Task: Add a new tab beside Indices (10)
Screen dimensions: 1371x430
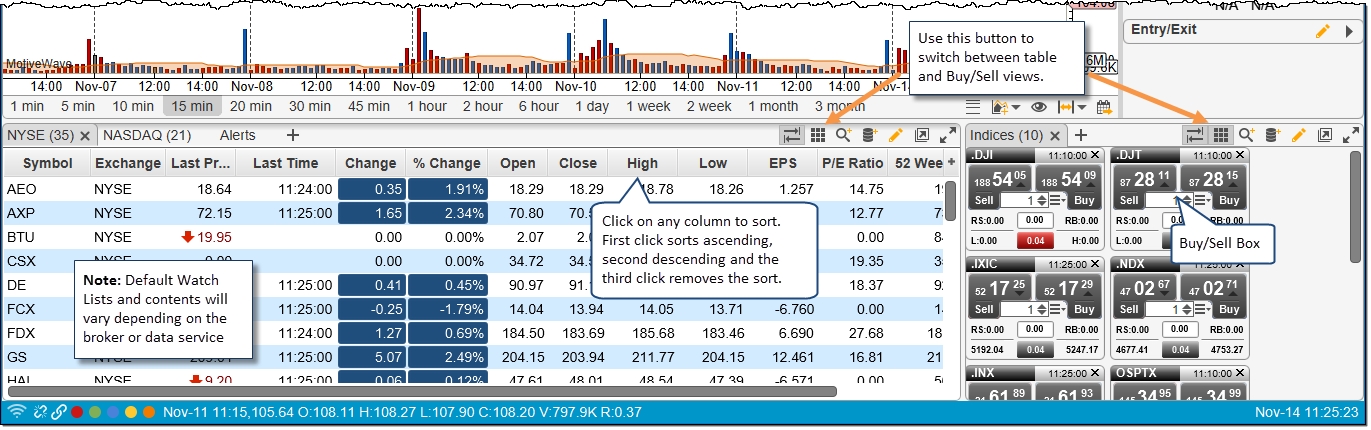Action: pyautogui.click(x=1081, y=135)
